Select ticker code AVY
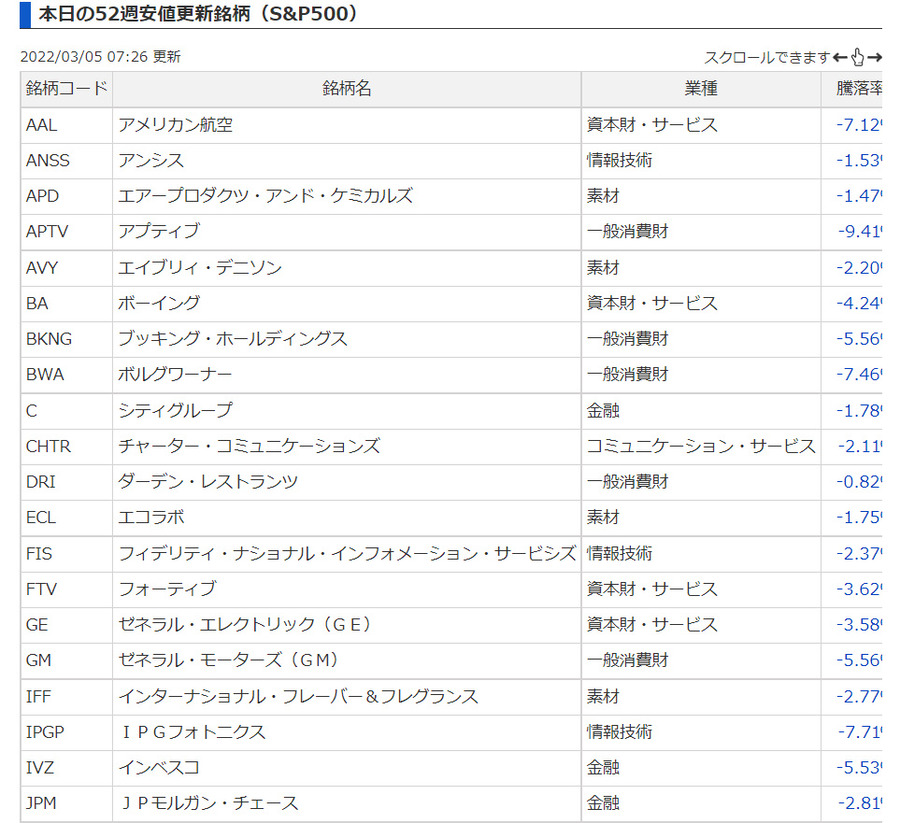The height and width of the screenshot is (823, 900). point(42,268)
